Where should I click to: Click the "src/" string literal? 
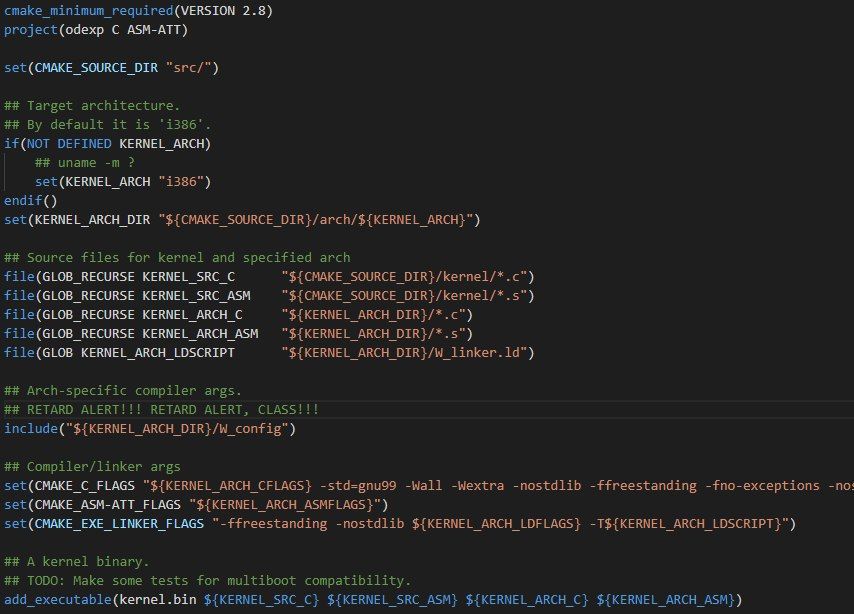[x=188, y=68]
